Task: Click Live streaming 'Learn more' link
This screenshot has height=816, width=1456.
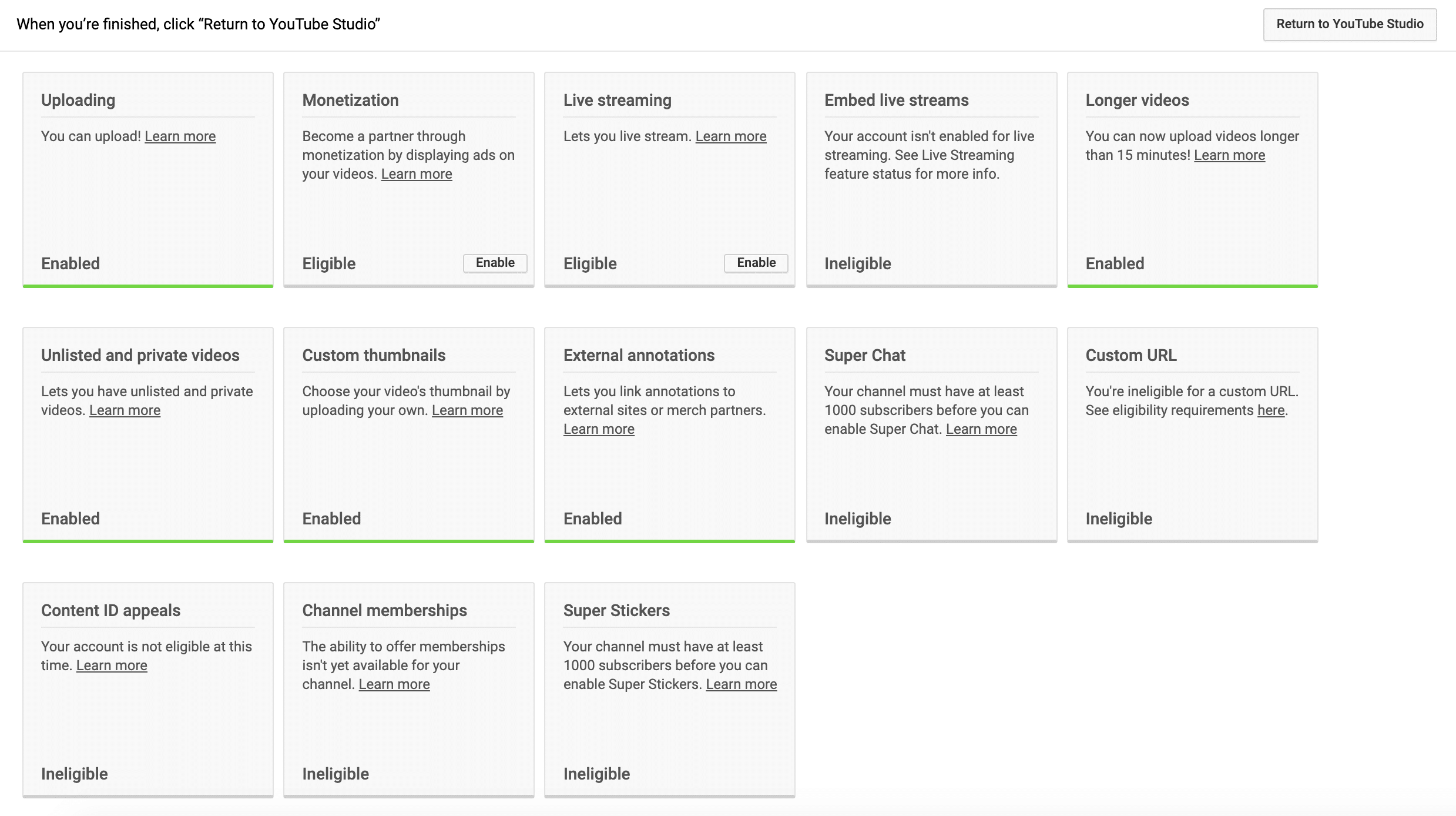Action: click(730, 136)
